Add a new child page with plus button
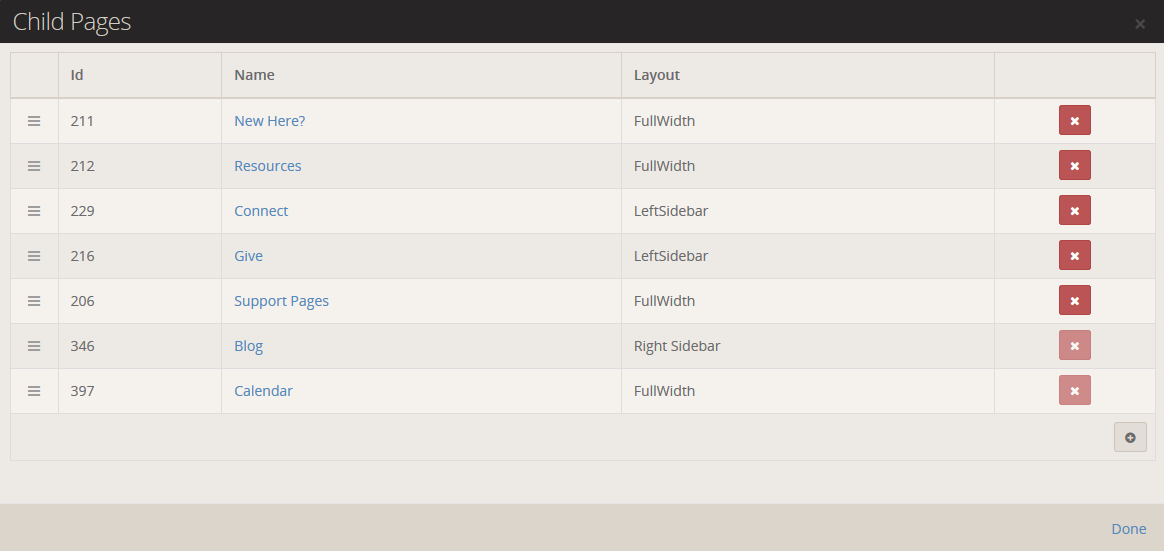 tap(1130, 437)
